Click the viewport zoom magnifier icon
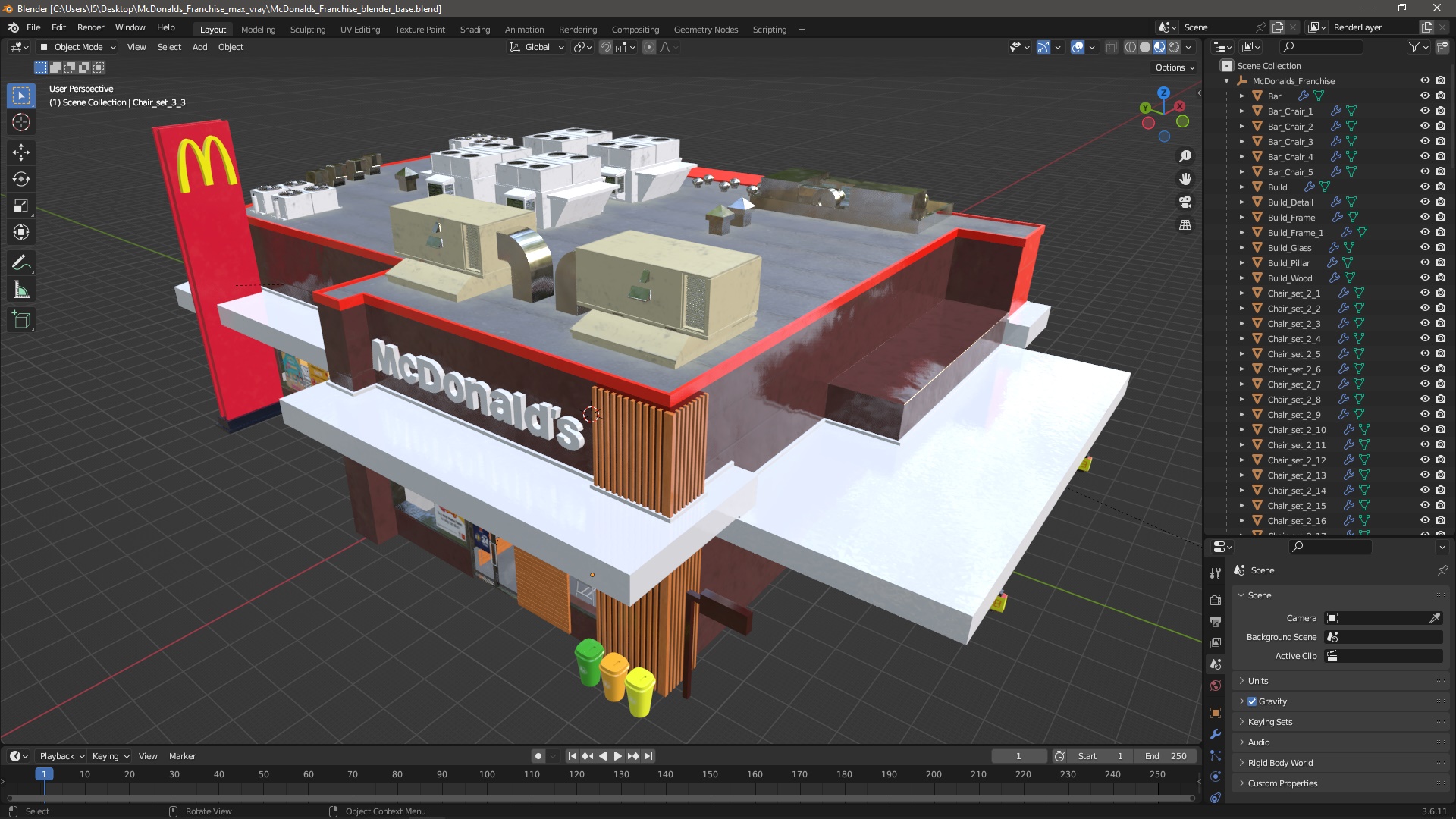1456x819 pixels. [x=1185, y=156]
